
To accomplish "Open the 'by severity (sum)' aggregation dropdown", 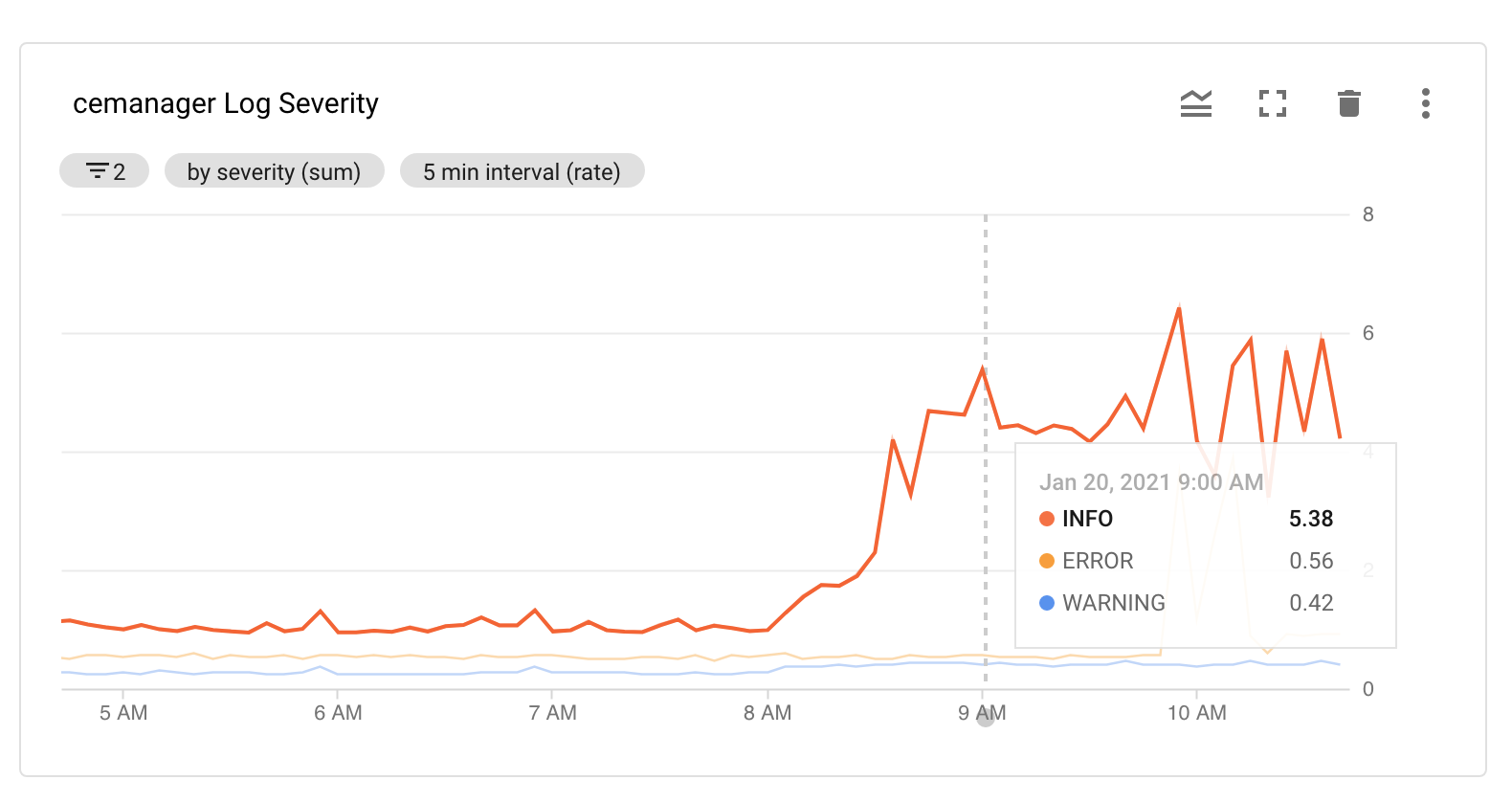I will [x=275, y=171].
